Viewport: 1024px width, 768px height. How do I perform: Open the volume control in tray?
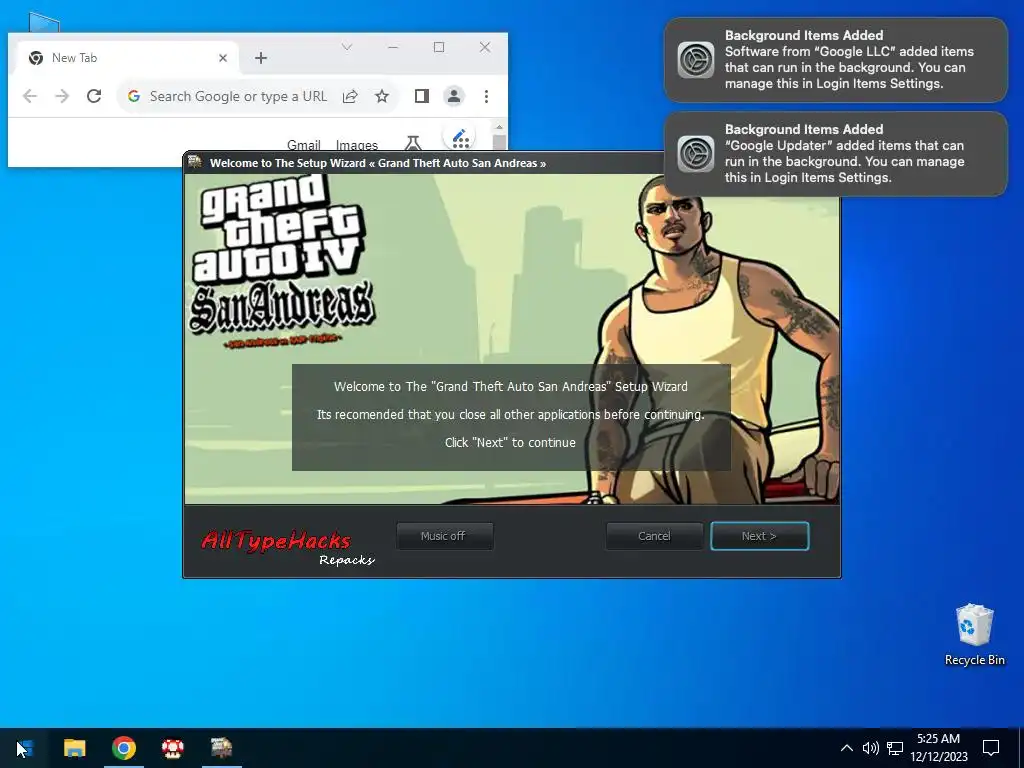tap(871, 748)
